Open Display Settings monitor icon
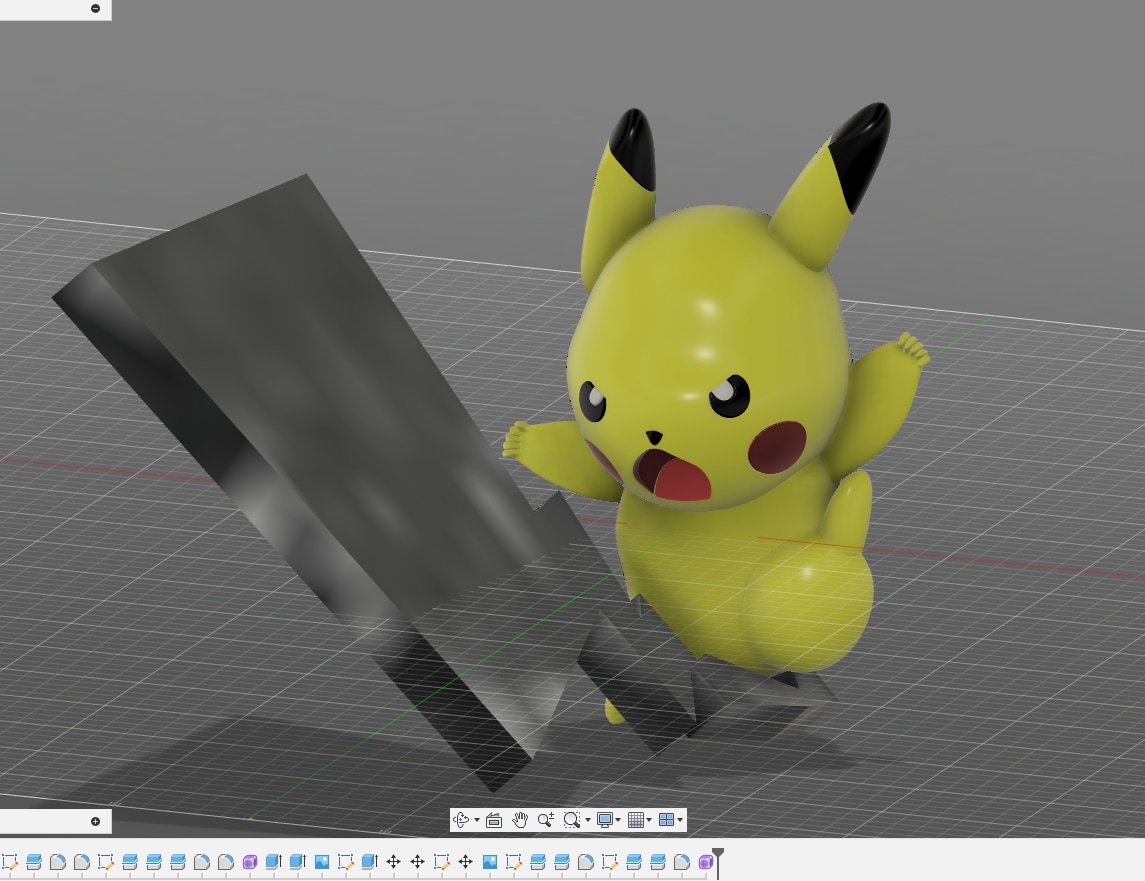The image size is (1145, 881). (605, 820)
